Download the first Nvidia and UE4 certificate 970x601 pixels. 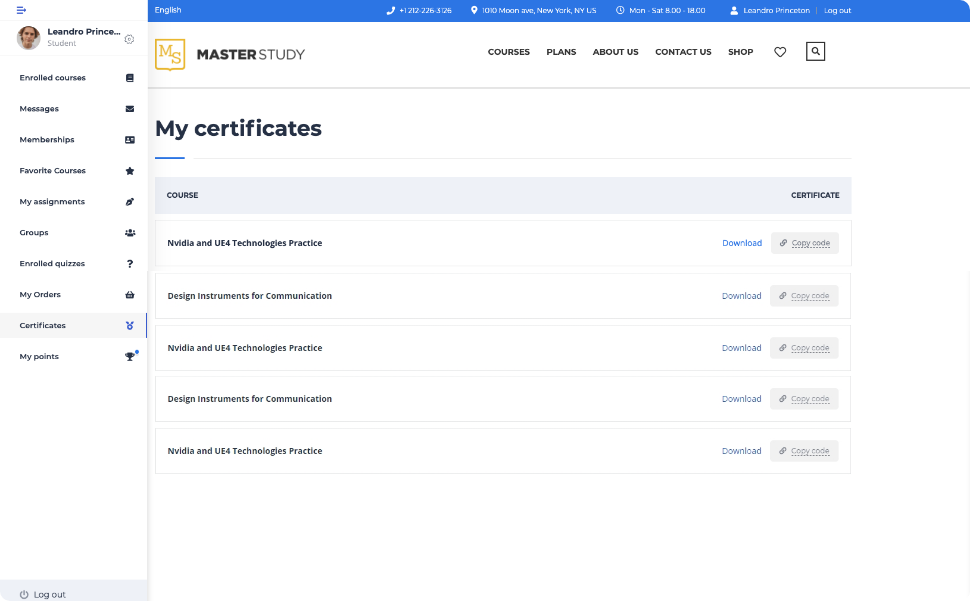coord(741,243)
